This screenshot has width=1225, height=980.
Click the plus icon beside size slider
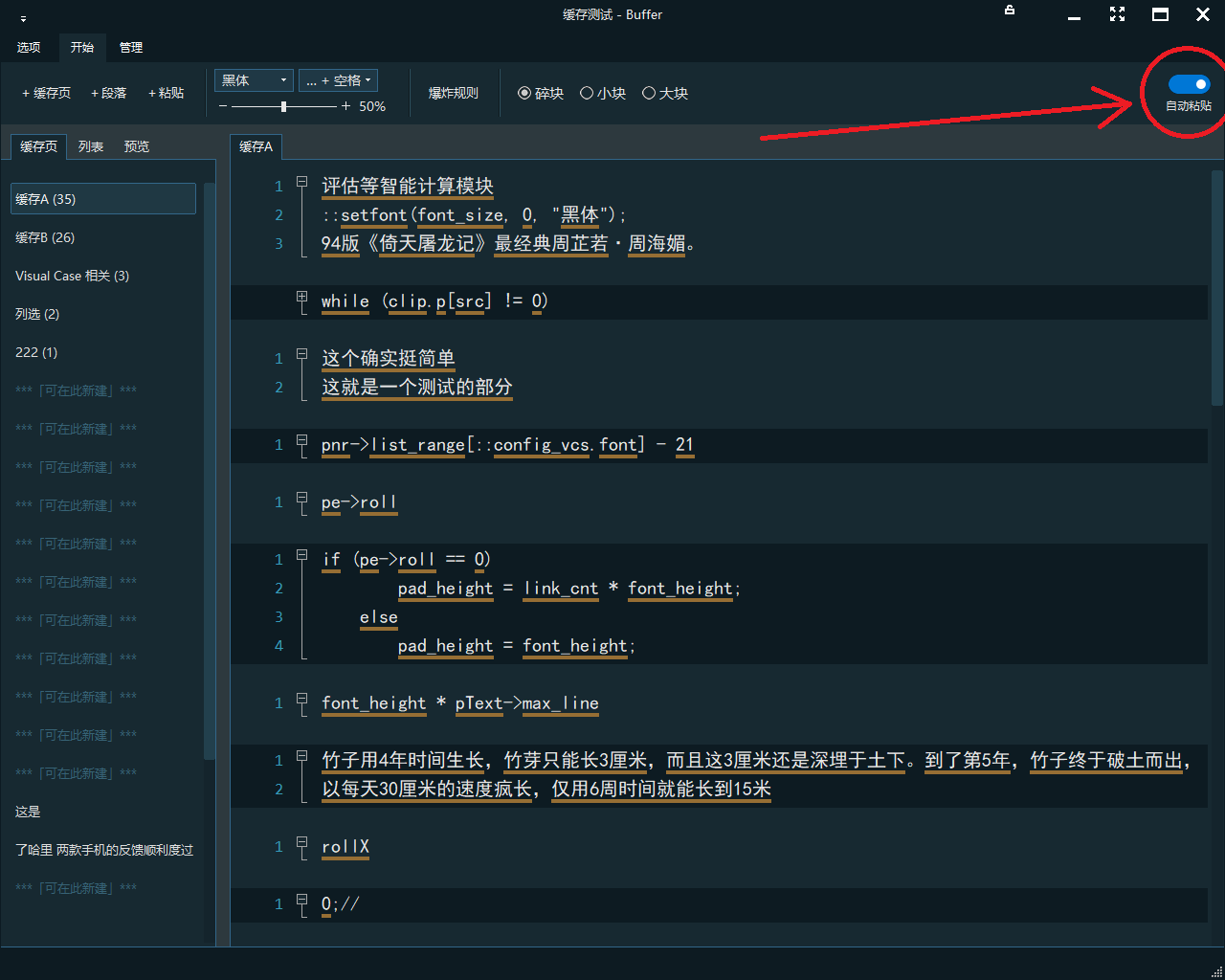345,106
